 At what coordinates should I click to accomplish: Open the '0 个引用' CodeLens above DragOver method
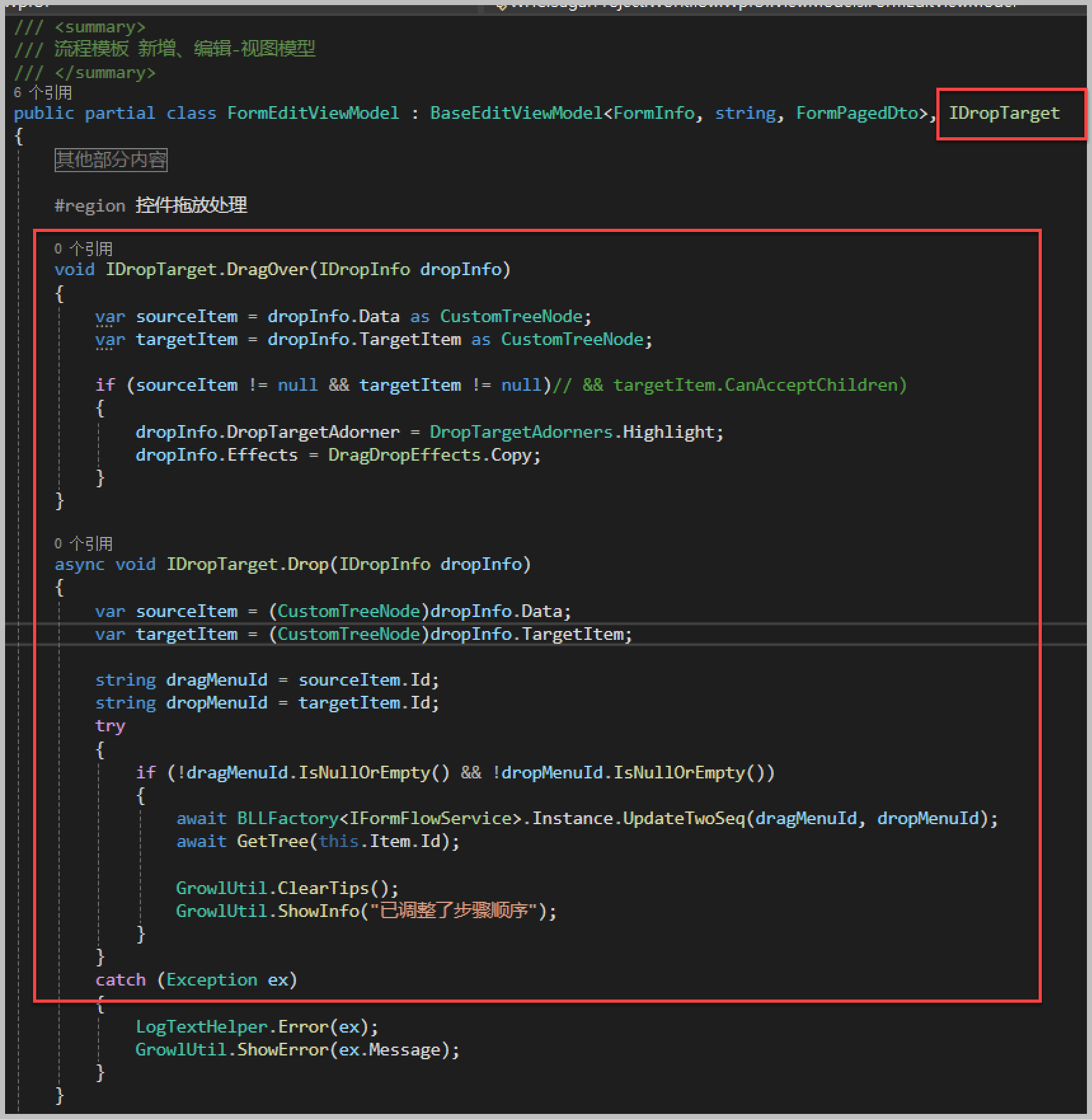[83, 248]
